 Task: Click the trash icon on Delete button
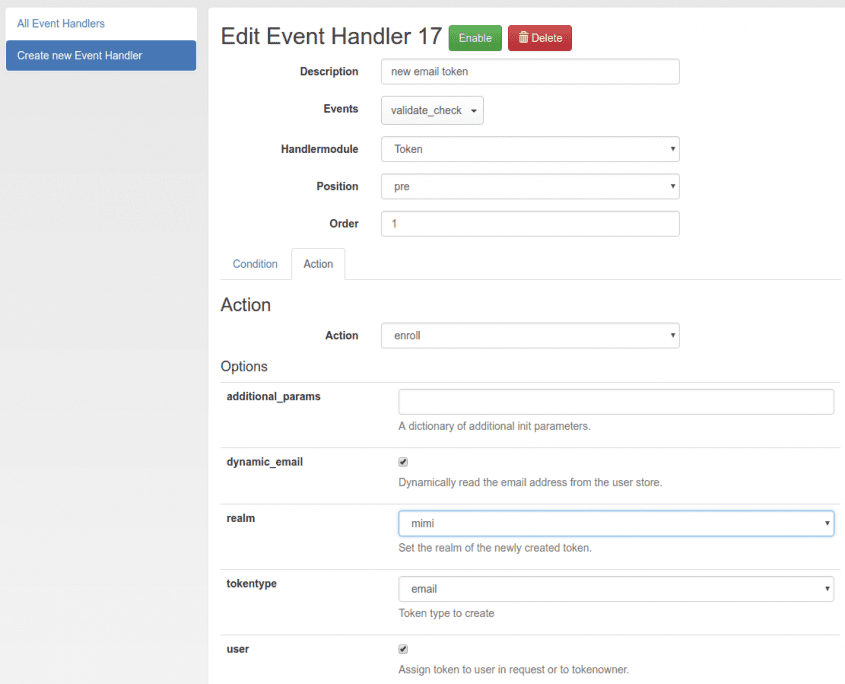click(523, 38)
